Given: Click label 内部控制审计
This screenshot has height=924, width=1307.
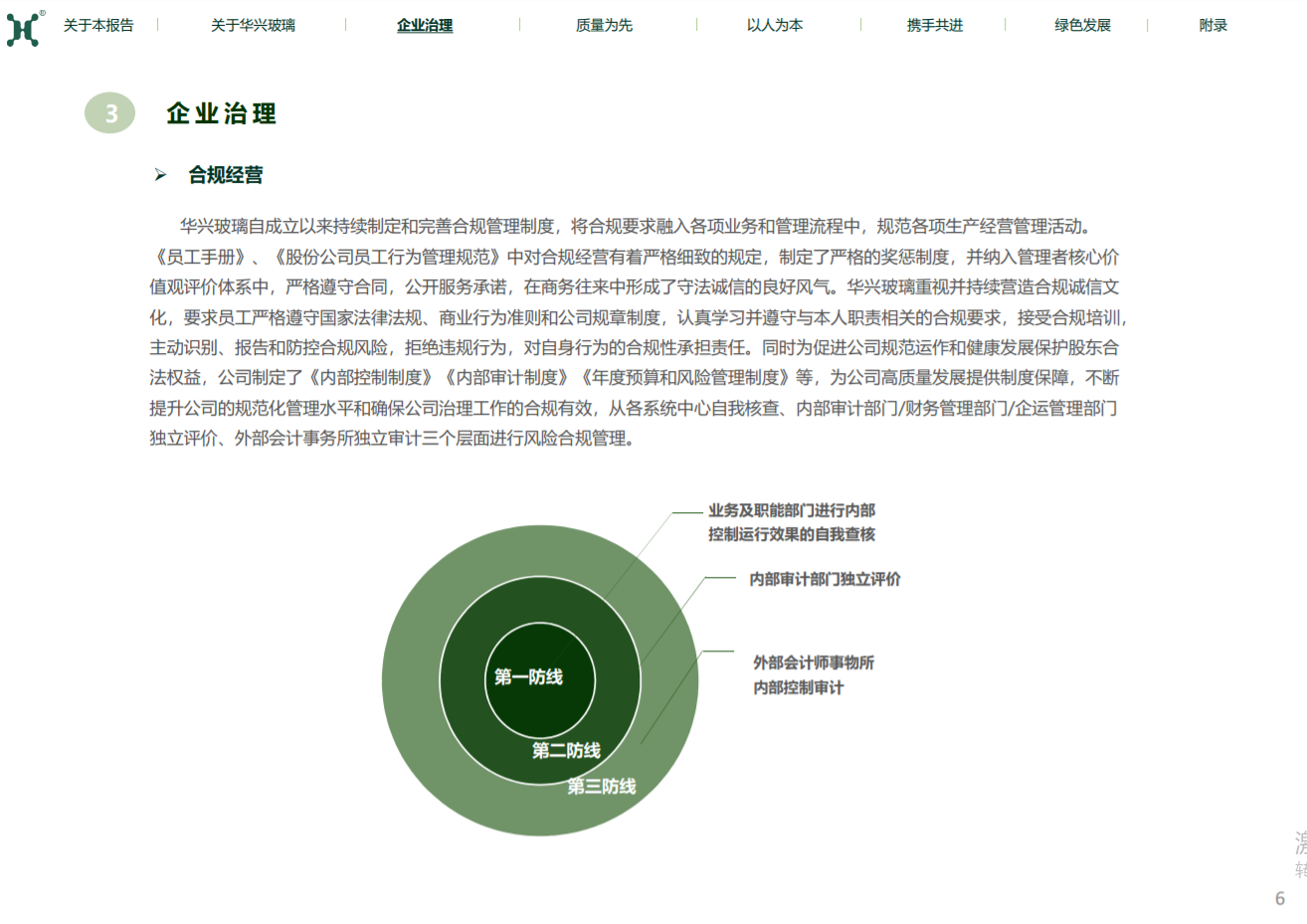Looking at the screenshot, I should click(798, 687).
